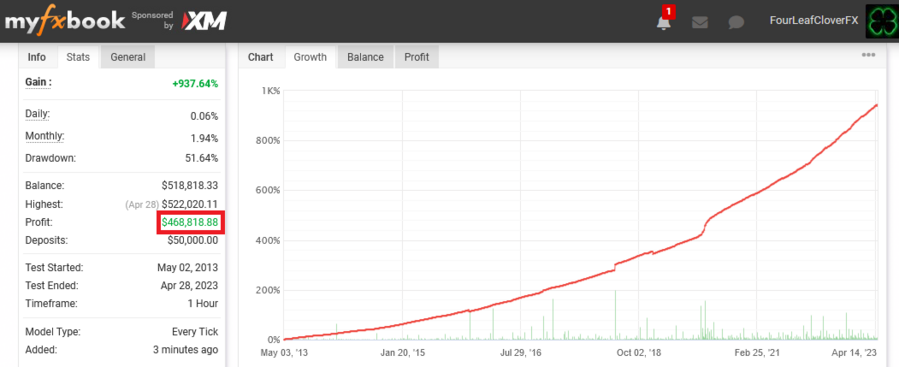Click the XM sponsor logo
Viewport: 899px width, 367px height.
[204, 21]
